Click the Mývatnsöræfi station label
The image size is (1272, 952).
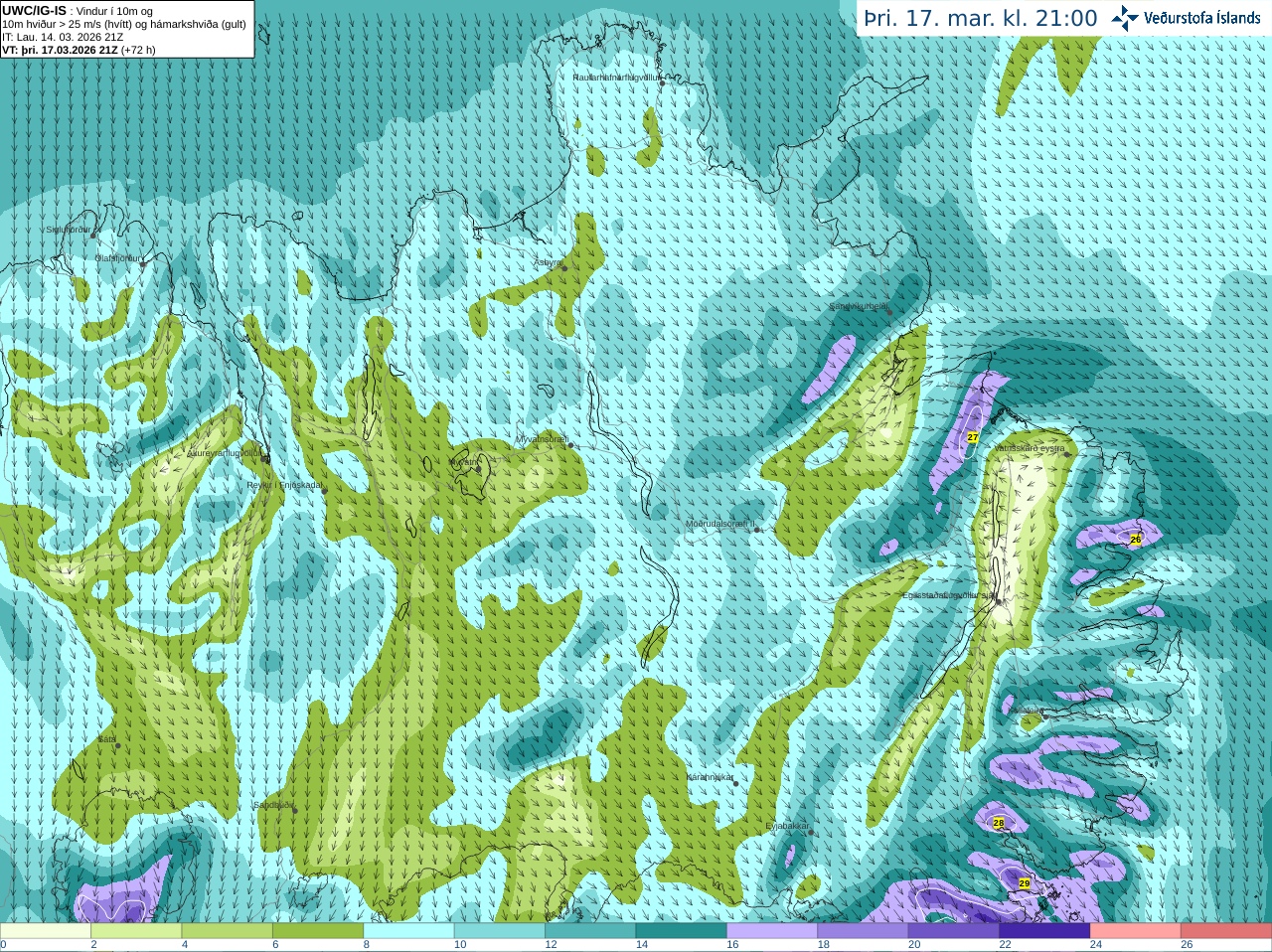click(x=542, y=438)
